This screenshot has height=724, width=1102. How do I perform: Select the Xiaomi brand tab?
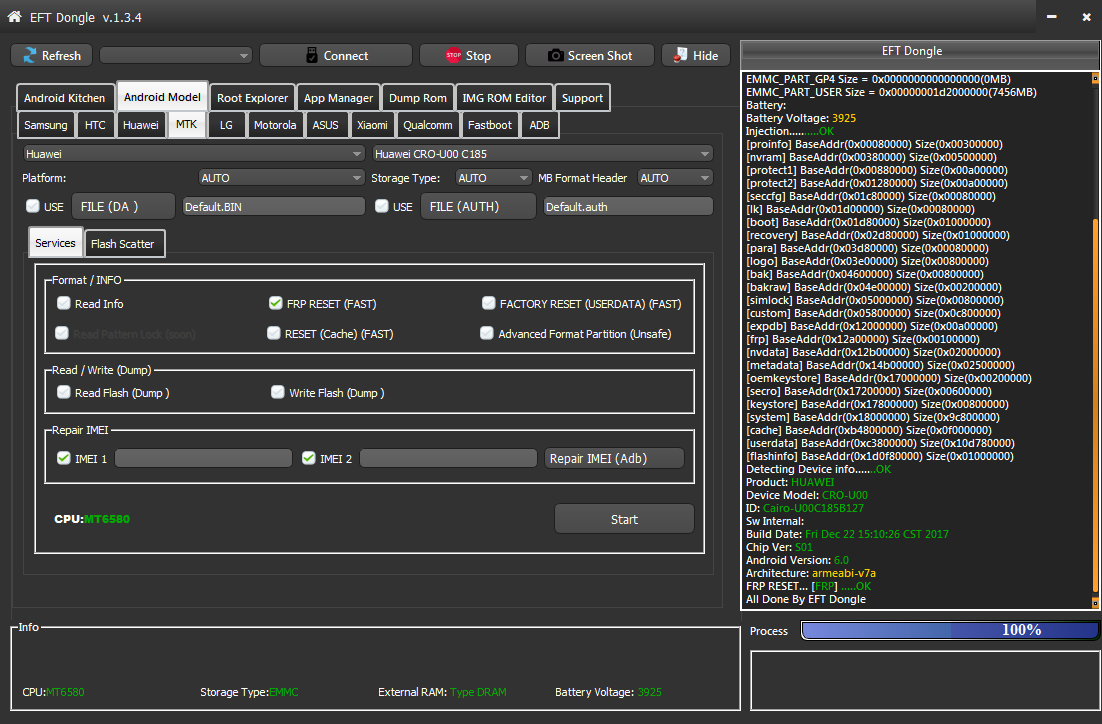click(372, 125)
